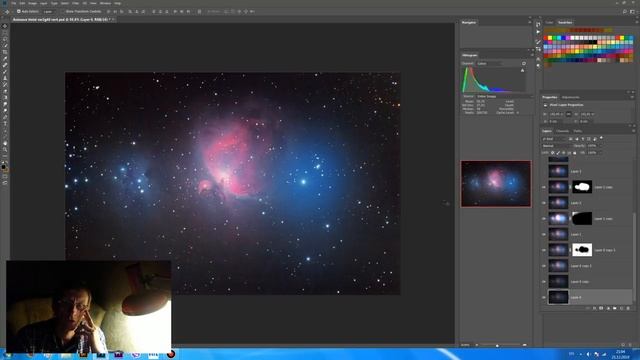Click the foreground color swatch in toolbar
Screen dimensions: 640x360
[x=4, y=167]
